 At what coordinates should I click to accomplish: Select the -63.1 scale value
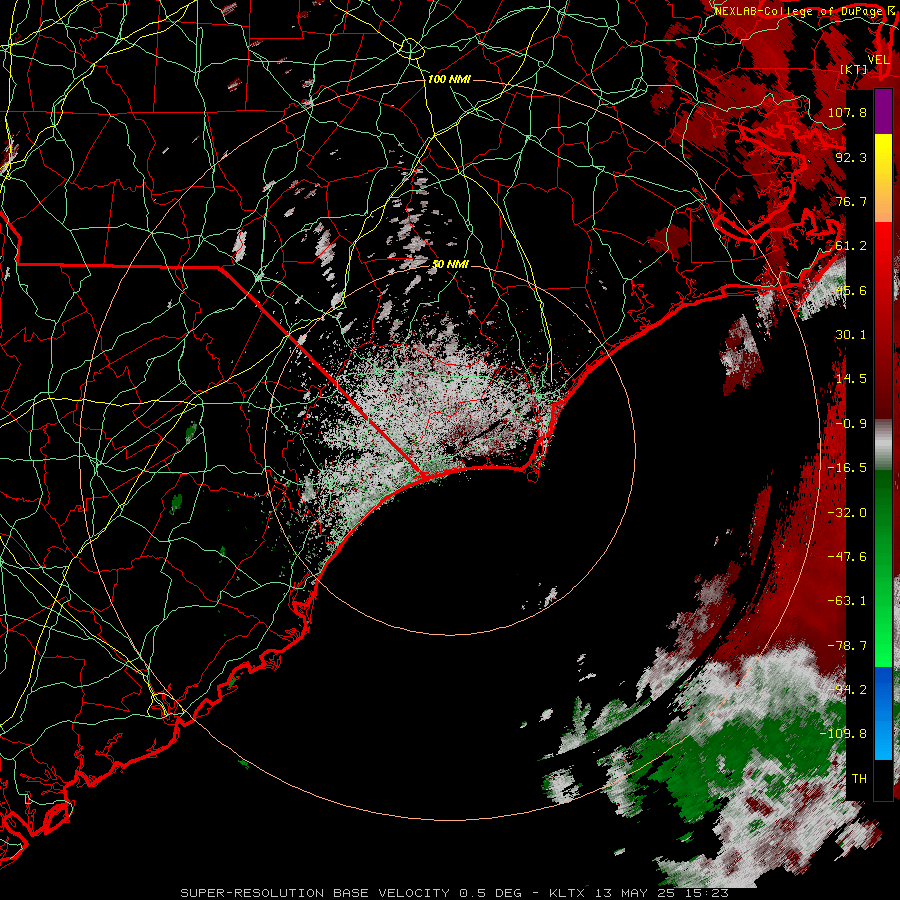pyautogui.click(x=847, y=601)
